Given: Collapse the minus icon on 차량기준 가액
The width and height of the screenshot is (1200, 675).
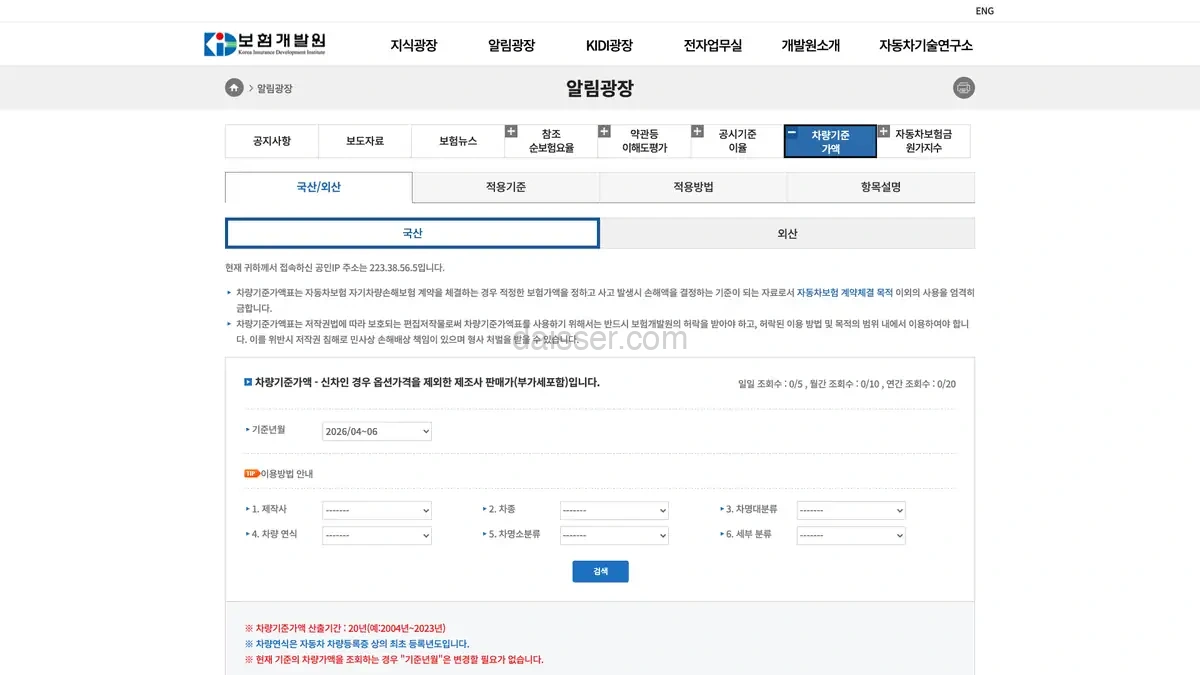Looking at the screenshot, I should coord(791,132).
